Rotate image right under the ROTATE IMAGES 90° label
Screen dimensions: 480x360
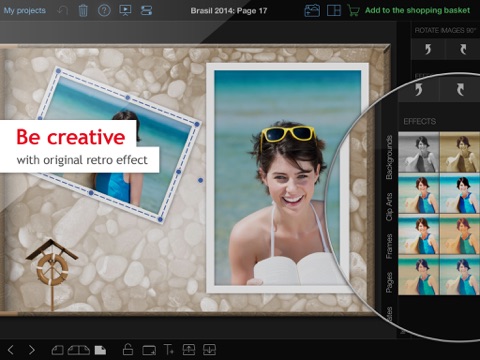pos(463,49)
